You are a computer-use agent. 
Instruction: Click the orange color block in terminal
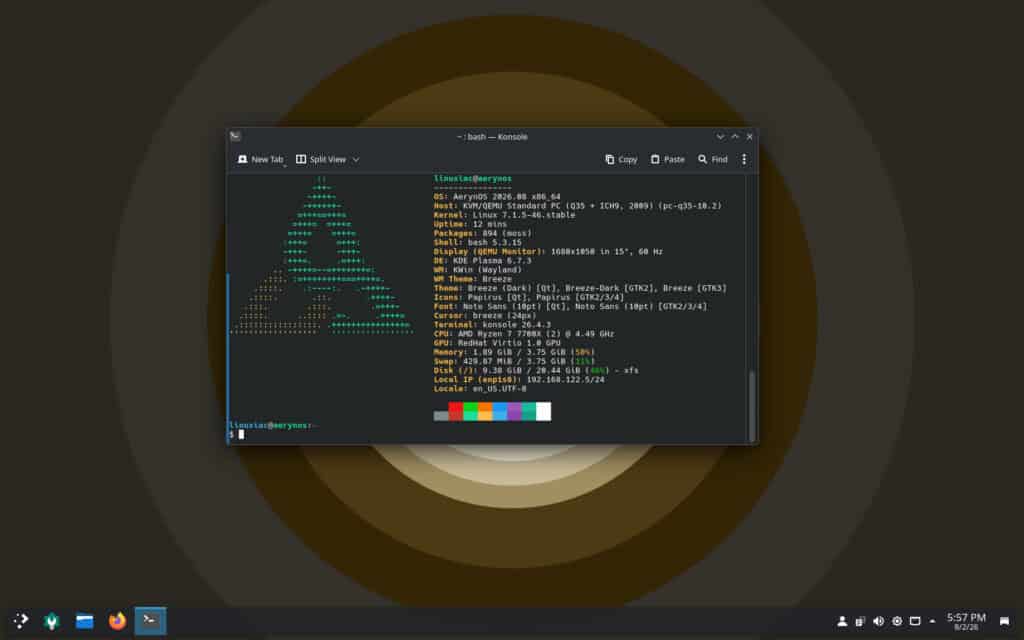485,411
